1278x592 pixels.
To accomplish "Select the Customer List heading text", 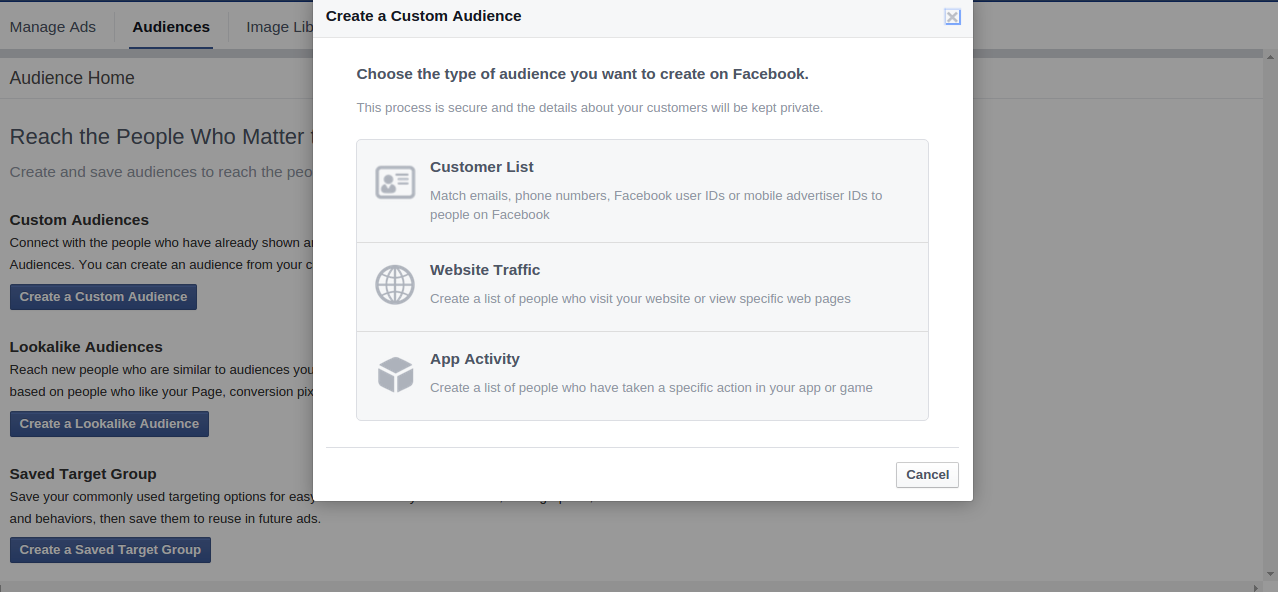I will pyautogui.click(x=481, y=167).
